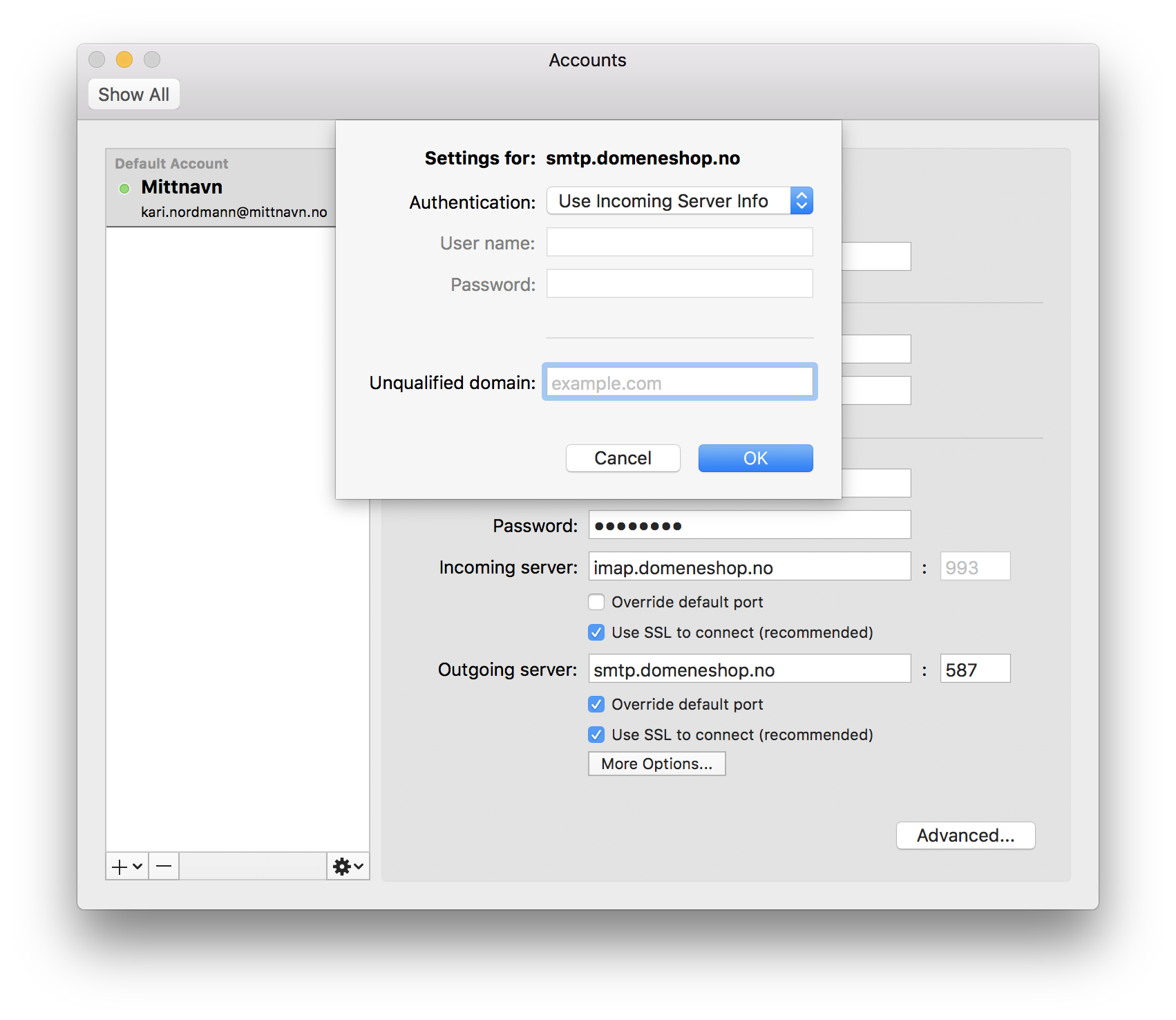Toggle incoming Override default port checkbox

pyautogui.click(x=596, y=602)
